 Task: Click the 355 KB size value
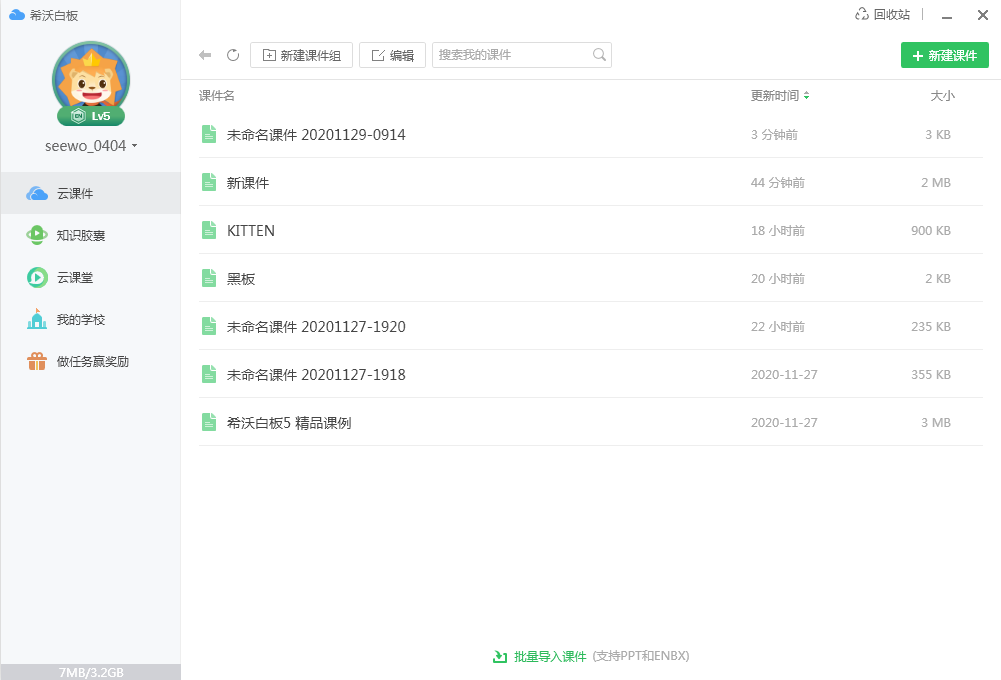[x=931, y=375]
